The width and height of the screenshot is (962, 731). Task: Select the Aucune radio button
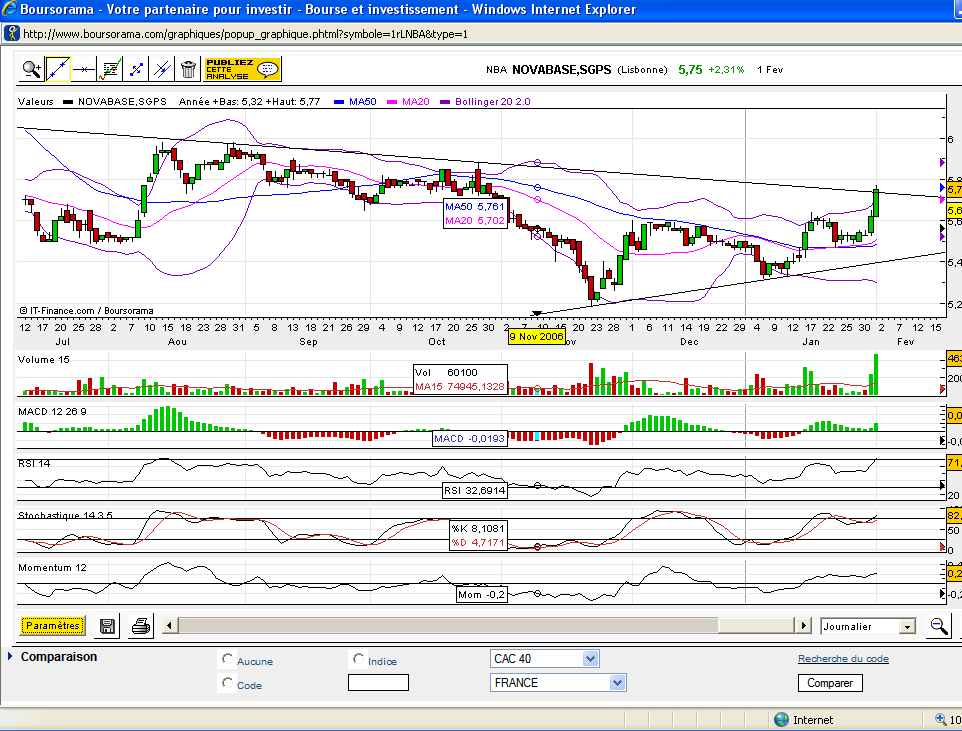(x=228, y=660)
